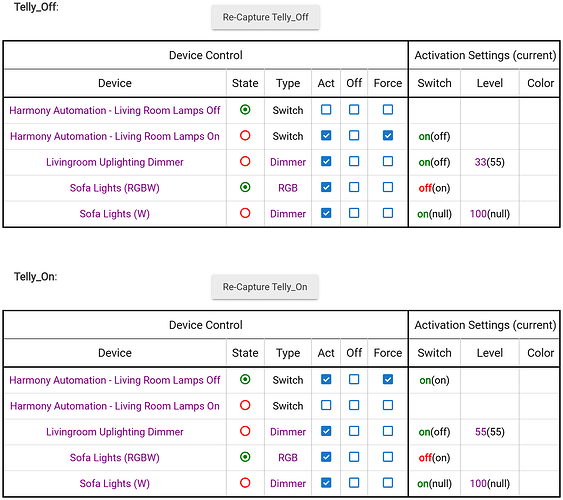Check Off box for Livingroom Uplighting Dimmer in Telly_On
This screenshot has height=500, width=563.
[354, 431]
